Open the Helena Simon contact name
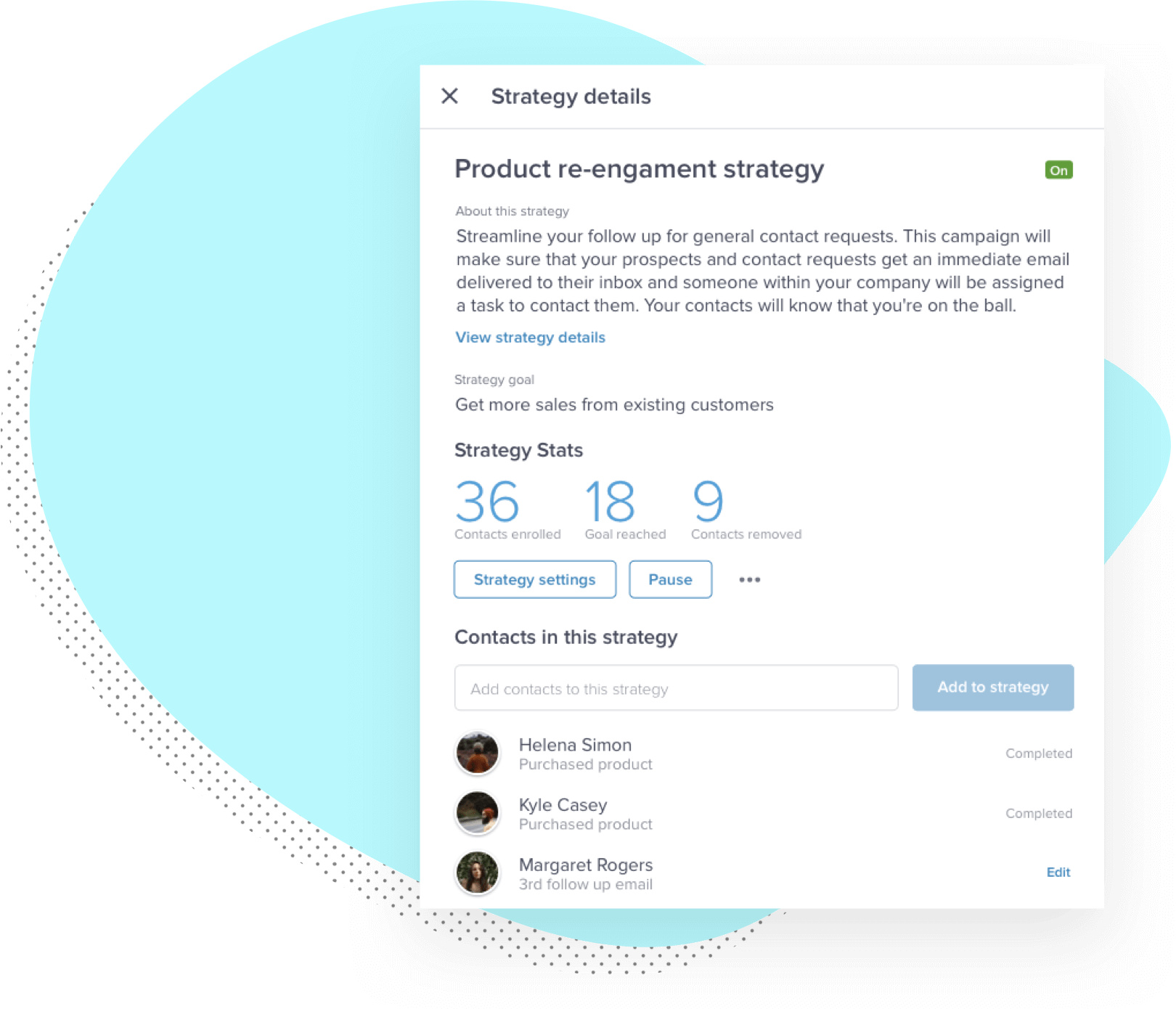Screen dimensions: 1176x1009 click(x=575, y=745)
